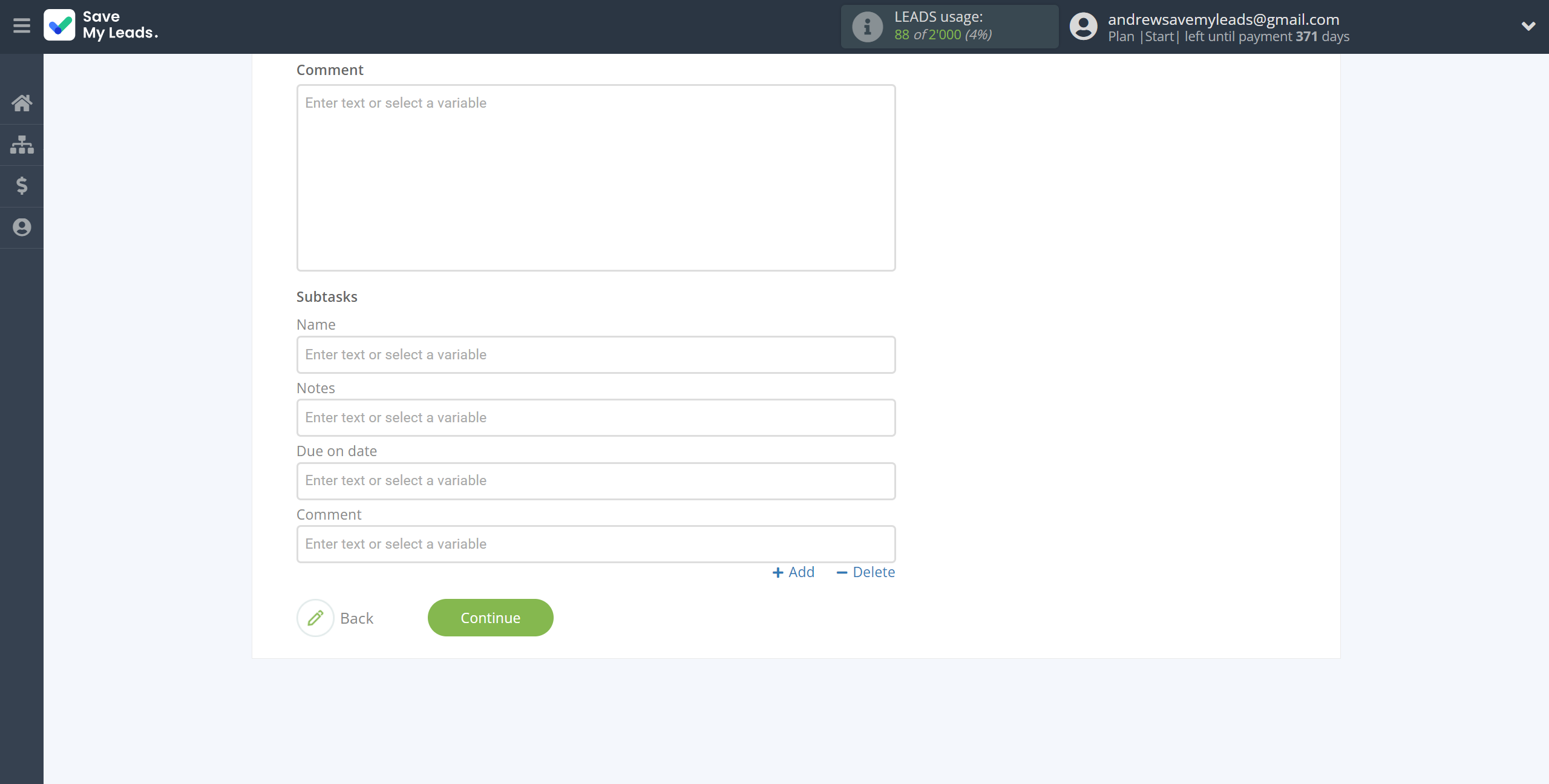Viewport: 1549px width, 784px height.
Task: Click the Subtasks heading
Action: click(327, 297)
